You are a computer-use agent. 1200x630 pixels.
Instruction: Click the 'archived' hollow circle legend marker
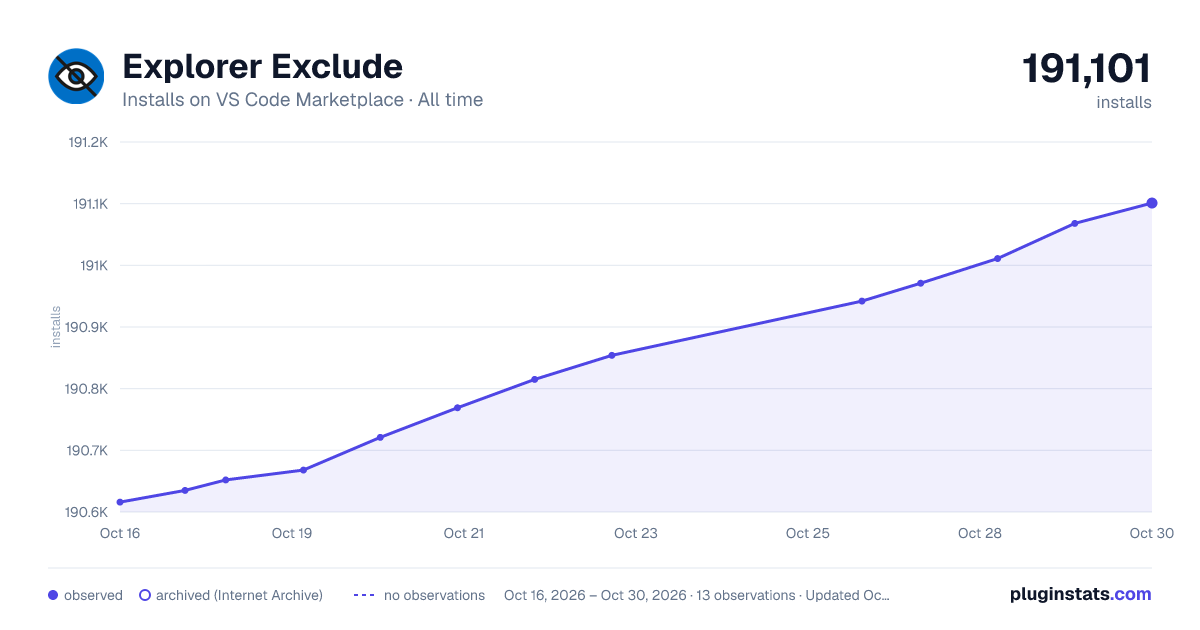(145, 595)
